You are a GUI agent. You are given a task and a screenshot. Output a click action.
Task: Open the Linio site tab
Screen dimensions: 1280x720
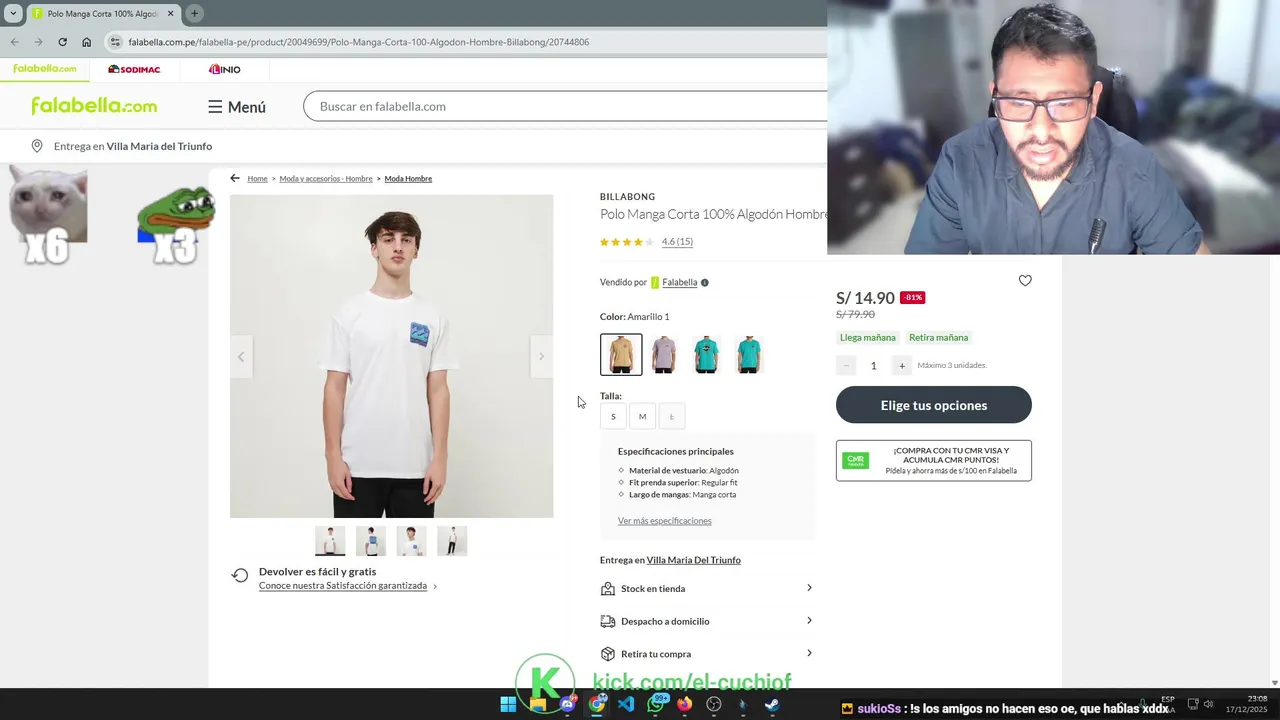225,69
